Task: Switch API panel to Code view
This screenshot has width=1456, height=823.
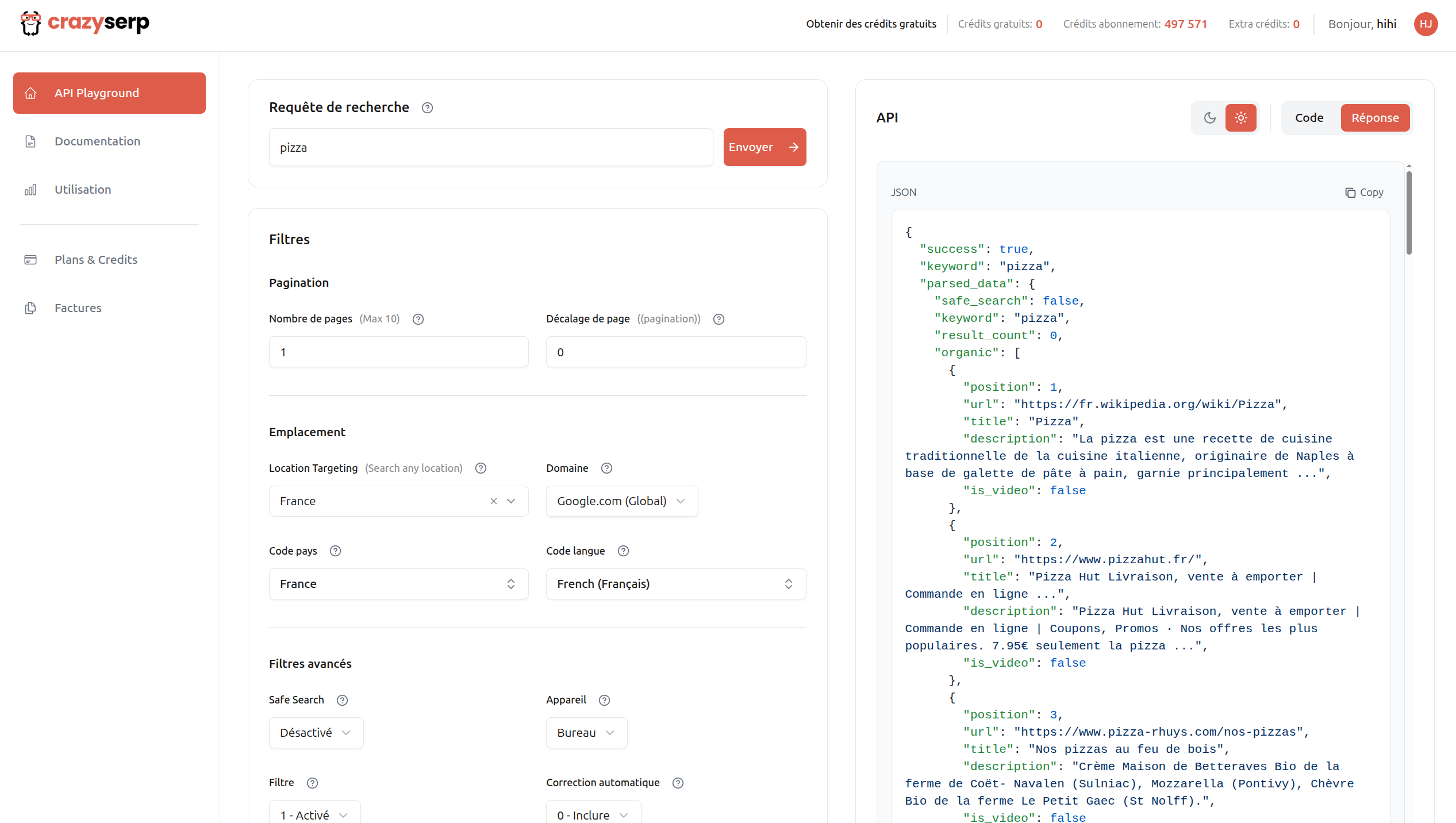Action: pos(1309,118)
